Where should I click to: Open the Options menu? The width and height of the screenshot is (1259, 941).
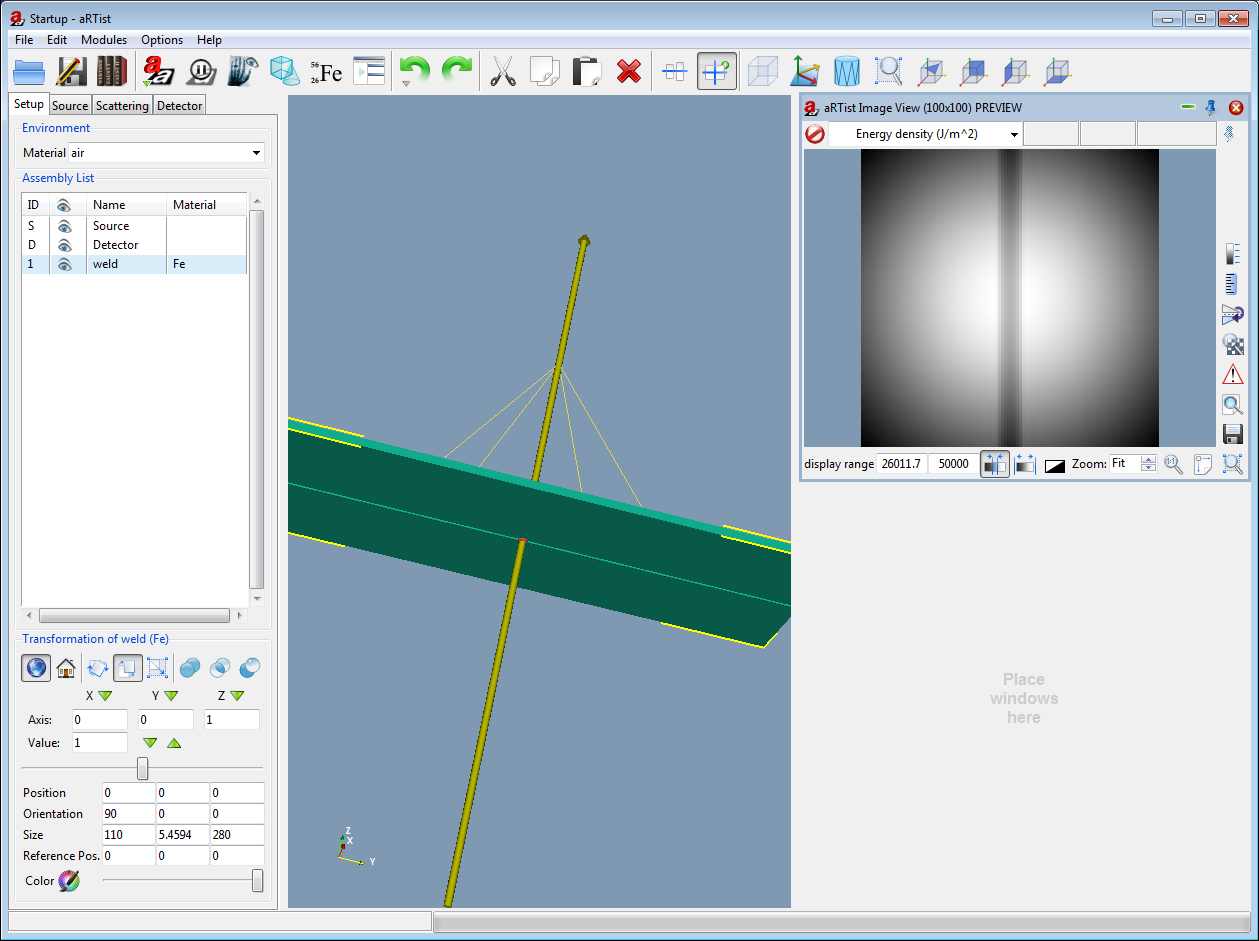point(162,40)
